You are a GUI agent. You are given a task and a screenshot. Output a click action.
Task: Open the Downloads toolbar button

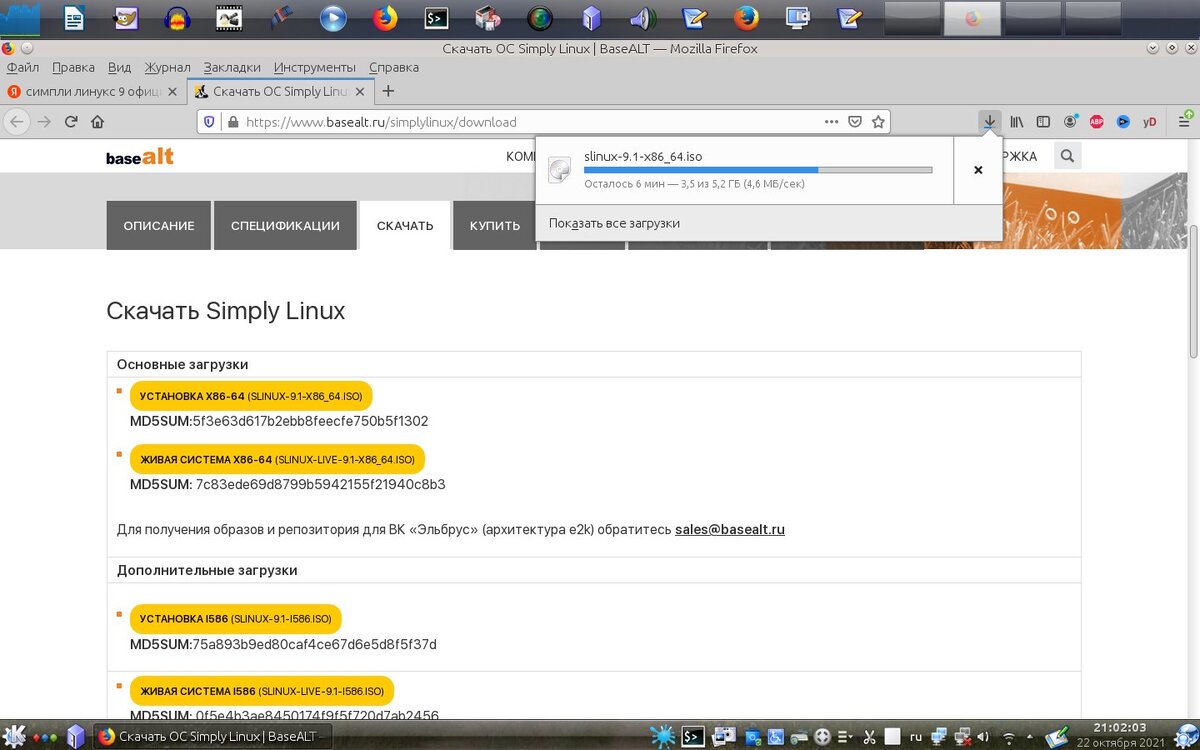coord(989,122)
